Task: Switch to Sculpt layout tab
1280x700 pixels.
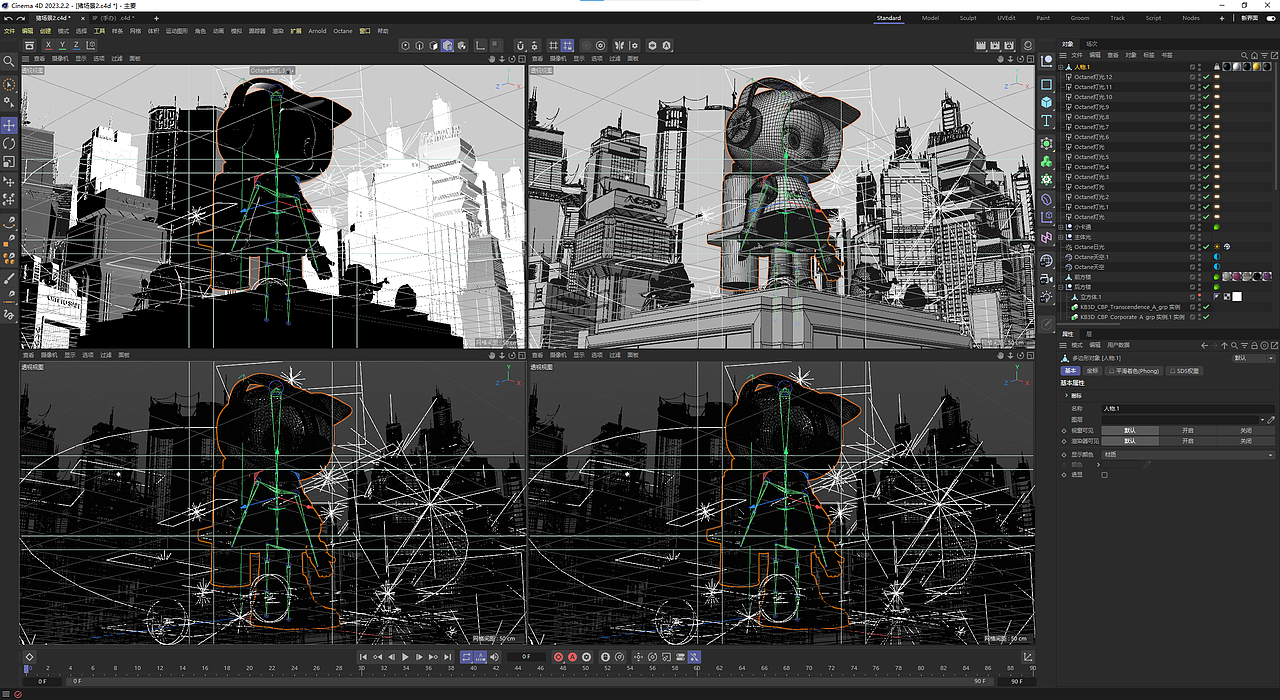Action: [968, 18]
